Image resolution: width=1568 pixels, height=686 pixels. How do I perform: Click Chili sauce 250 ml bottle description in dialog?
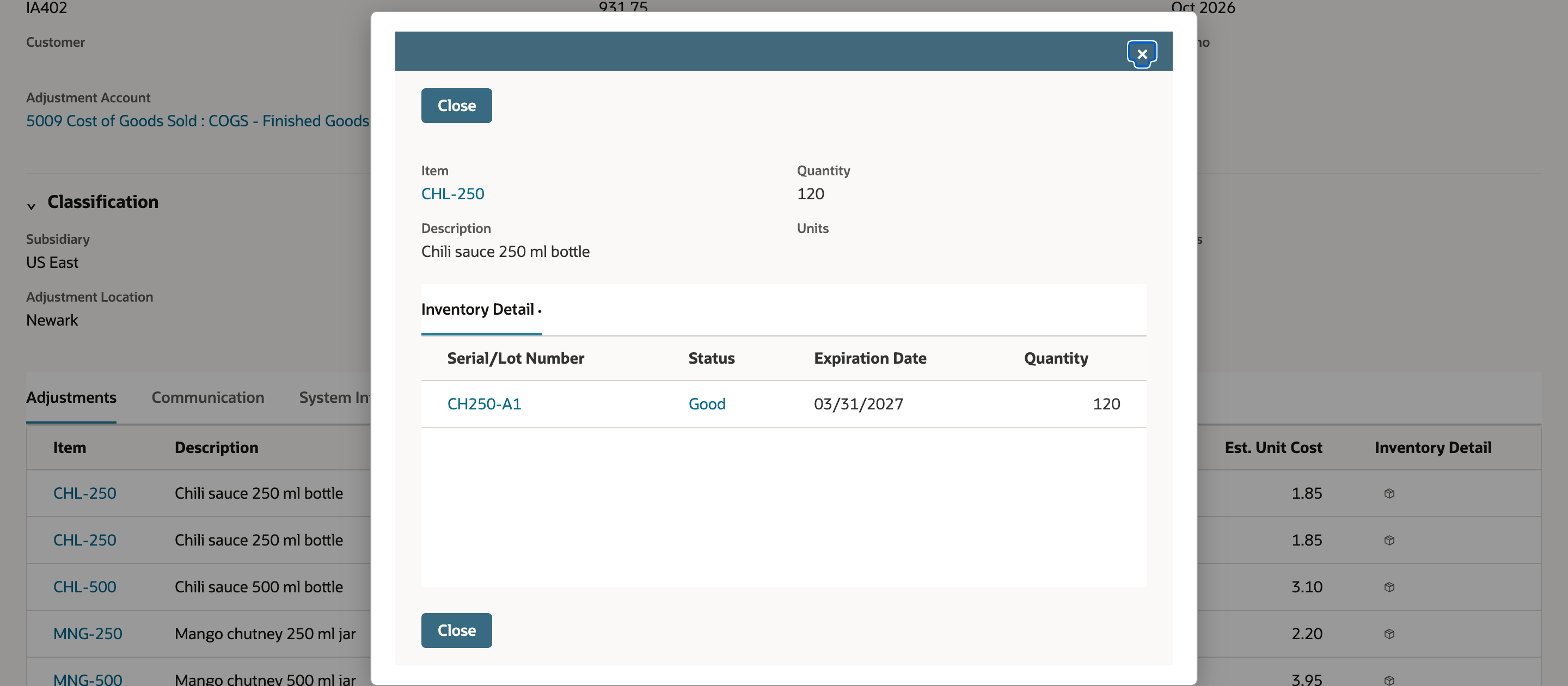[x=505, y=252]
